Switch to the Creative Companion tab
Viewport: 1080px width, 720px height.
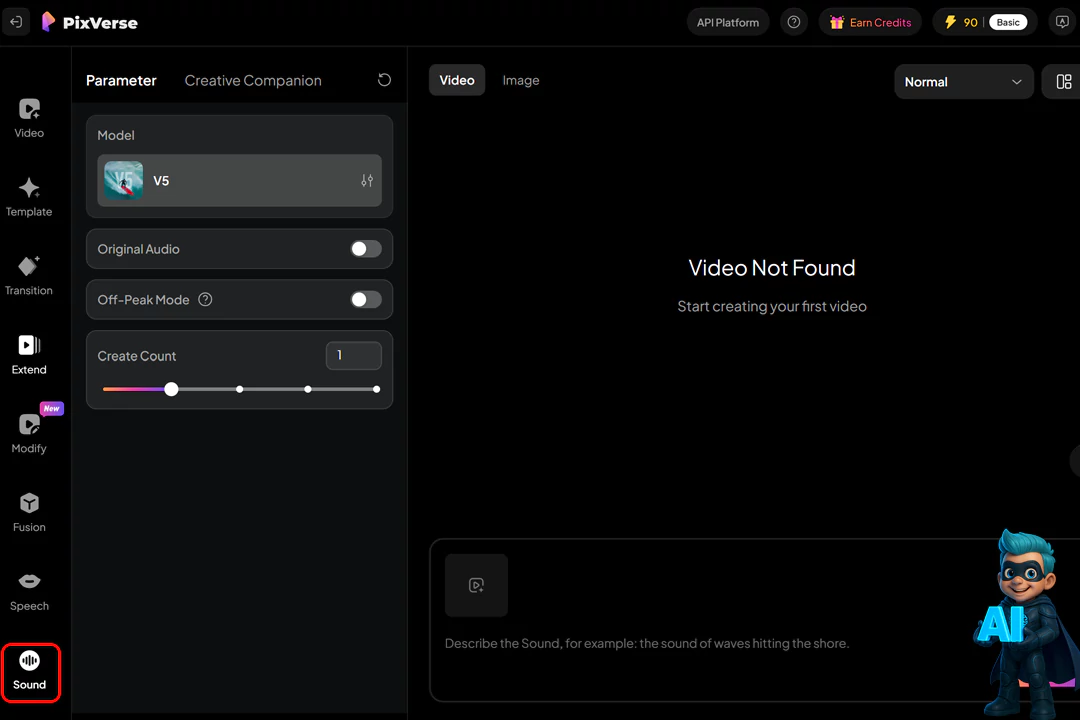(253, 80)
